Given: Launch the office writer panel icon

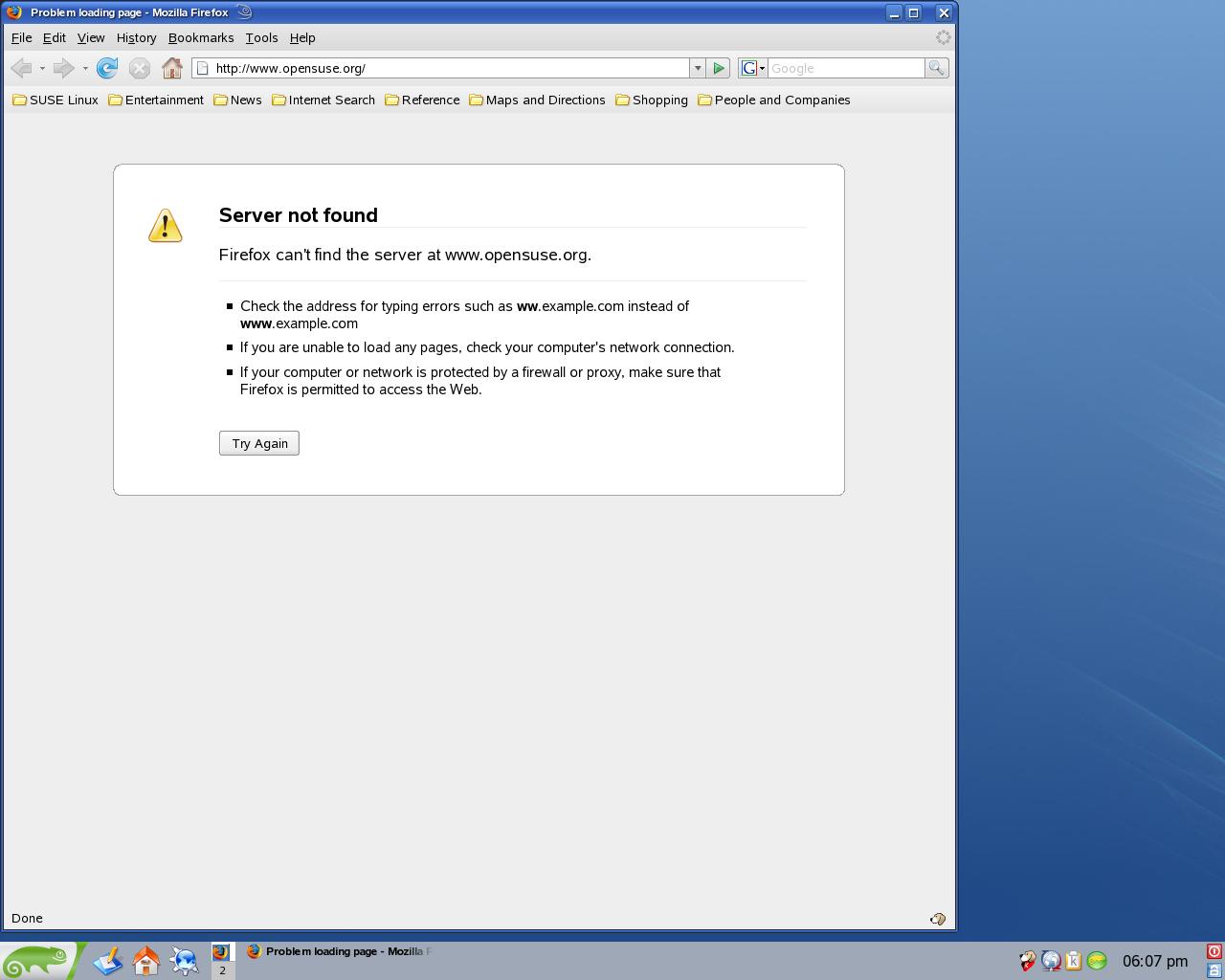Looking at the screenshot, I should pos(108,961).
